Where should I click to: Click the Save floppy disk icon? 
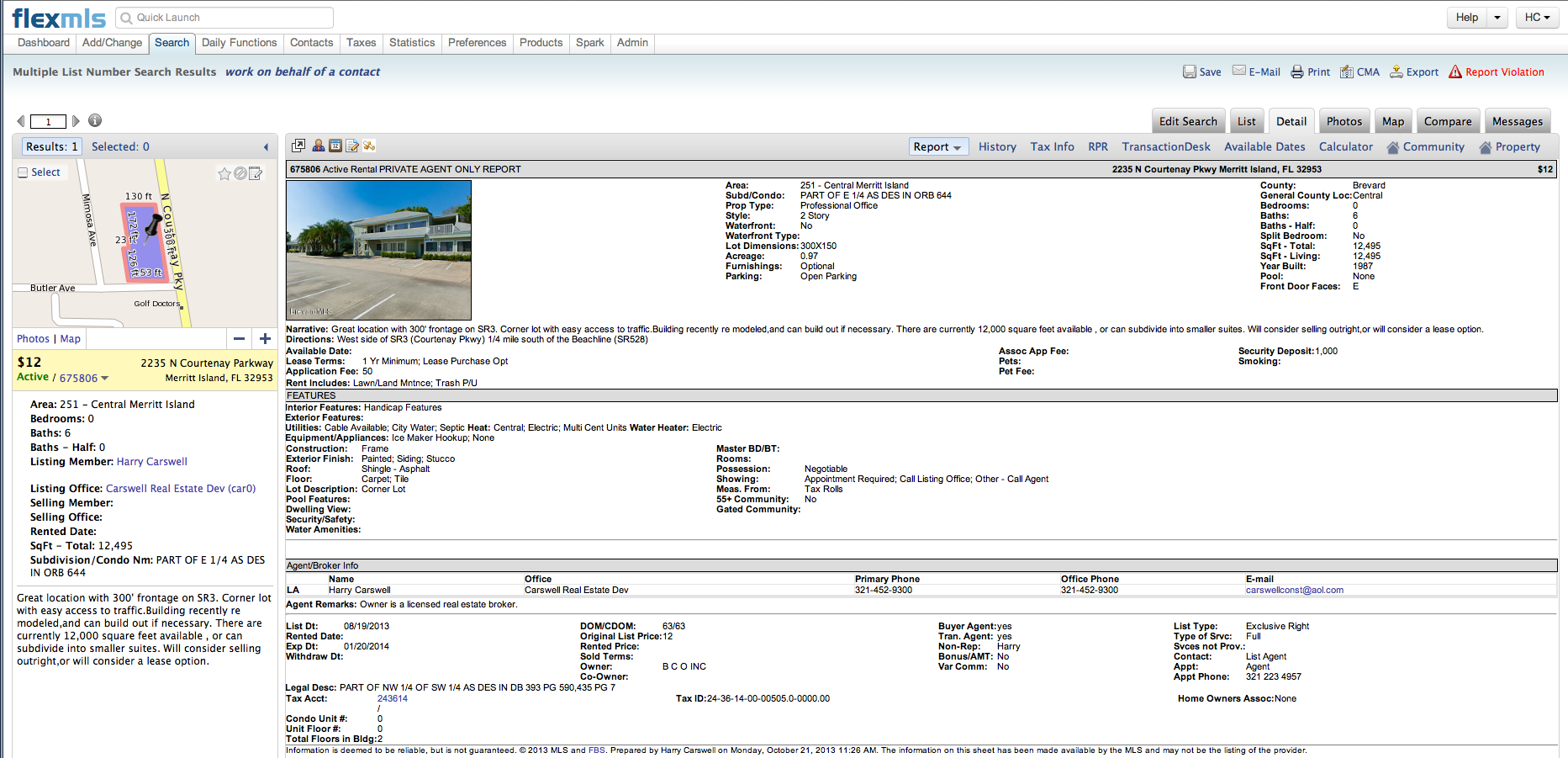click(x=1189, y=72)
